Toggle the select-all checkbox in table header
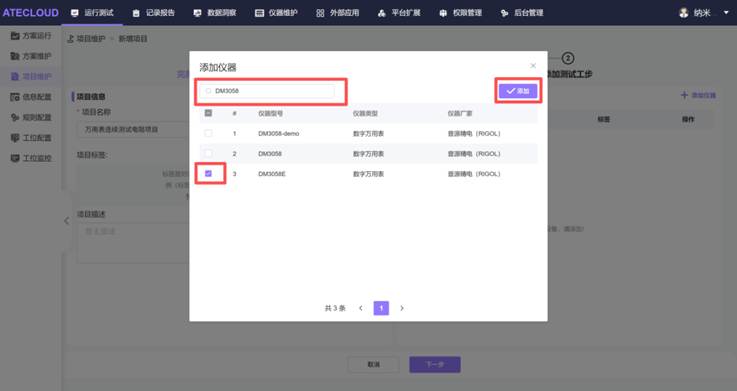Image resolution: width=737 pixels, height=391 pixels. [x=208, y=113]
